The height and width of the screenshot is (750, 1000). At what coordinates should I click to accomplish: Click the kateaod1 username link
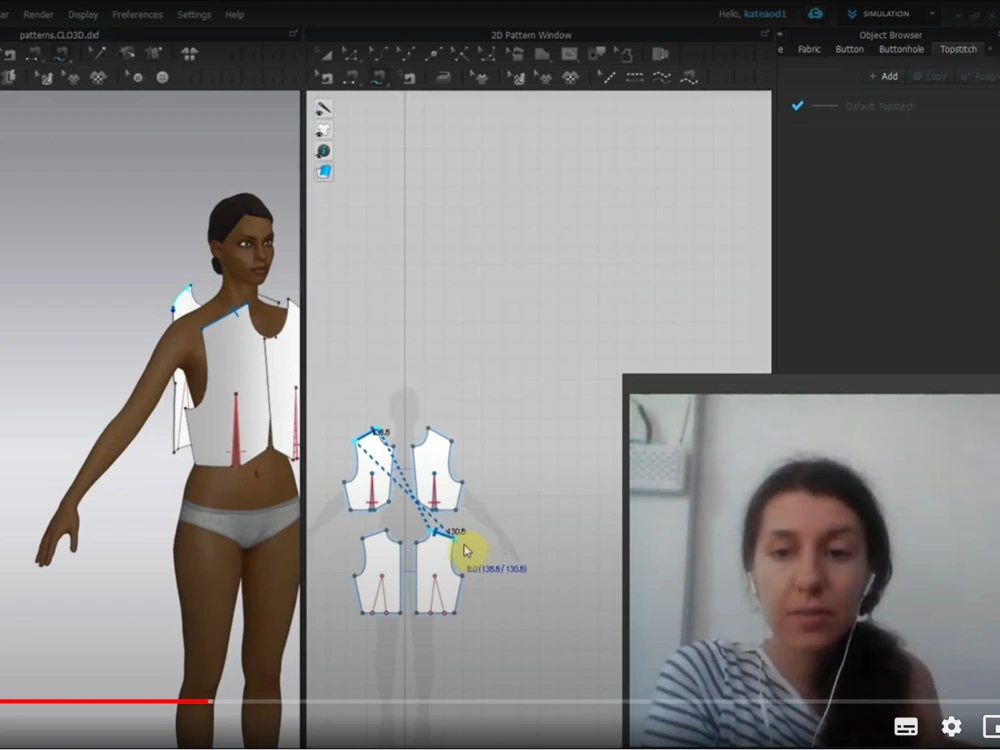coord(765,14)
